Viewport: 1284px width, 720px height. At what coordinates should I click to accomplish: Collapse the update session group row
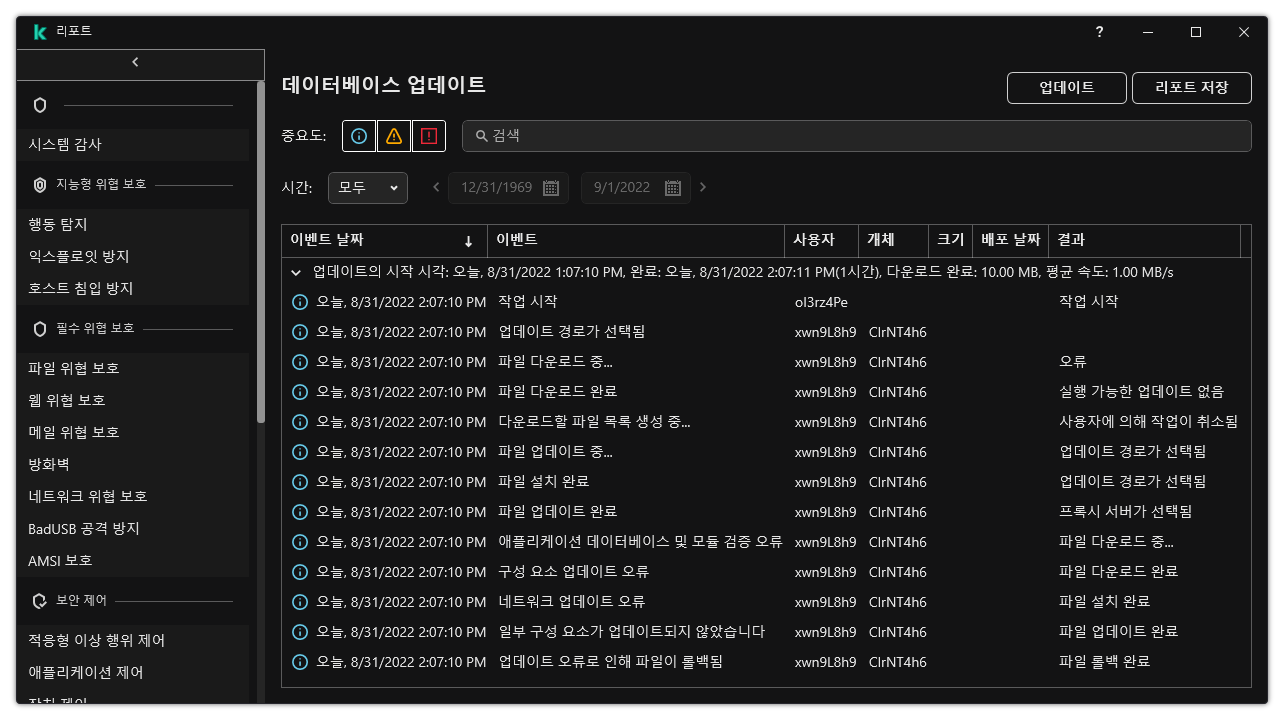(296, 272)
